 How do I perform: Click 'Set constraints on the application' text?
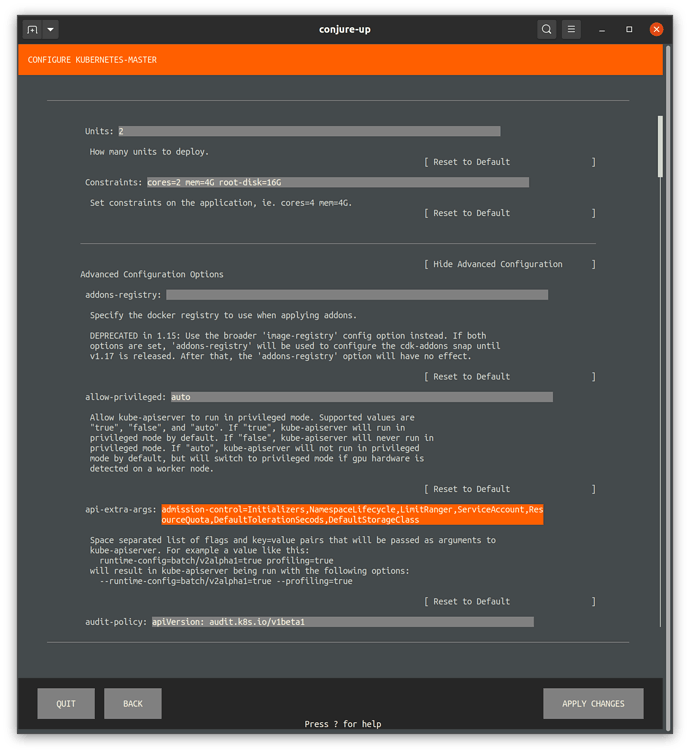point(221,203)
